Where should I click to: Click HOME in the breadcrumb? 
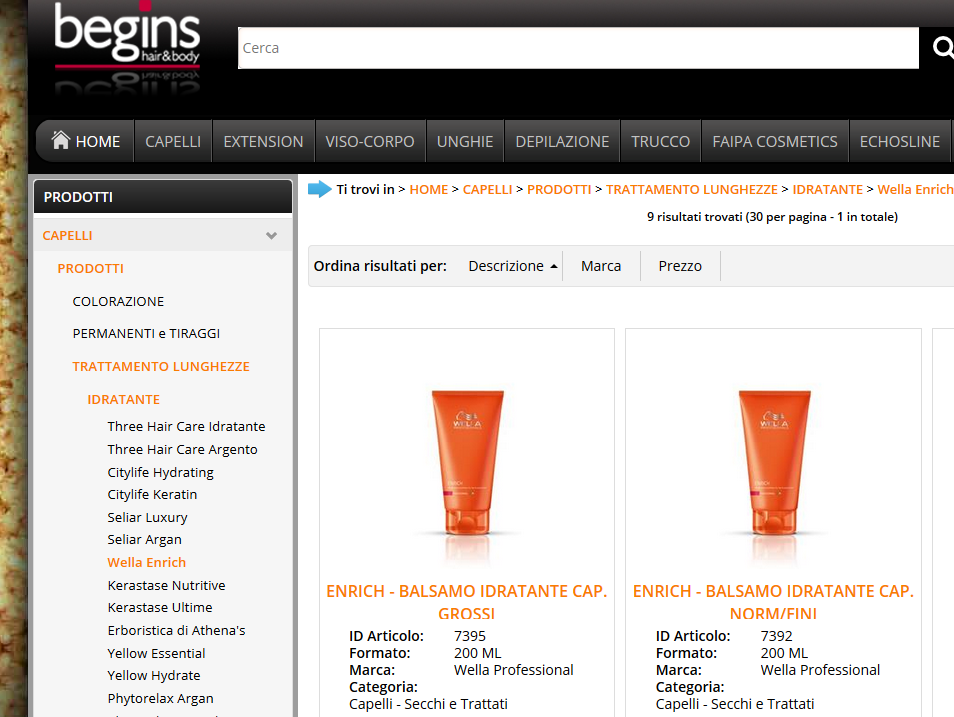coord(429,189)
